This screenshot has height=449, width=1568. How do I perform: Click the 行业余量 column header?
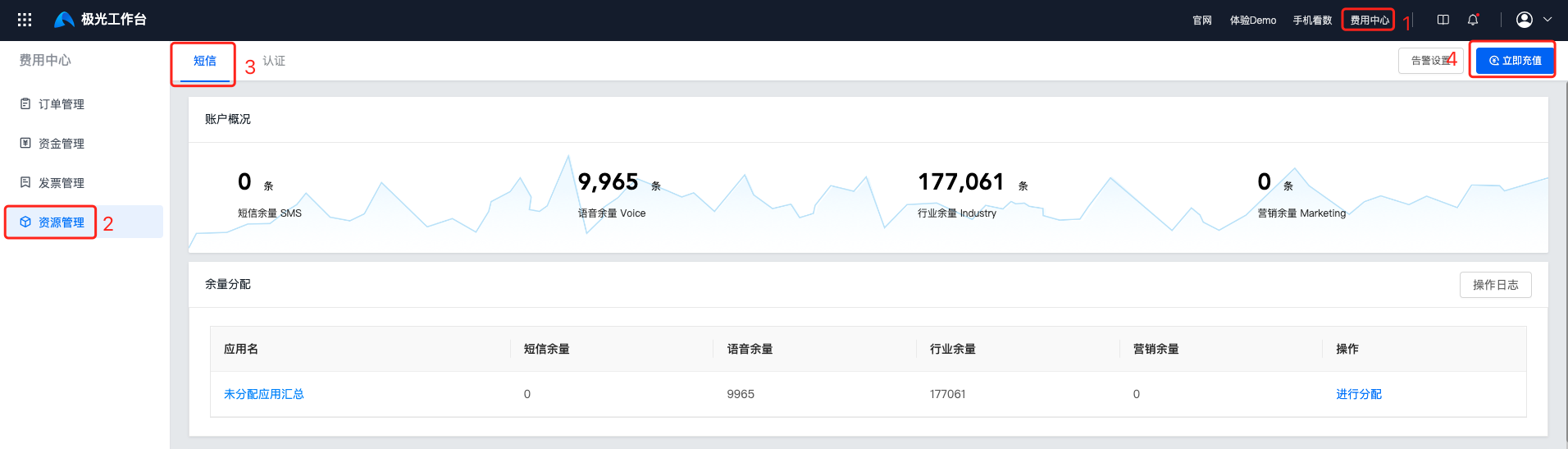[x=953, y=349]
